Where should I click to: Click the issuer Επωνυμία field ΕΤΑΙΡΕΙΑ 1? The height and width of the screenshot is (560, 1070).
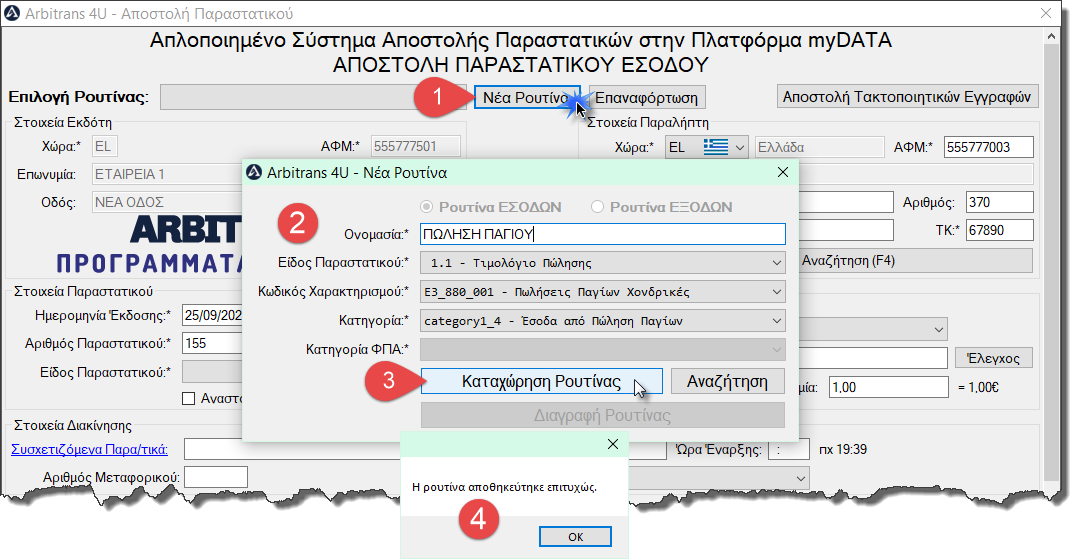[168, 175]
